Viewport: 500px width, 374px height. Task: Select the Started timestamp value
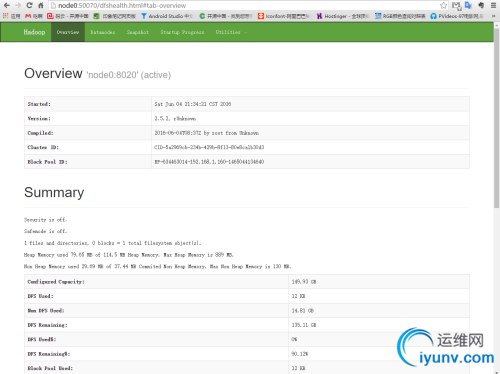[193, 104]
